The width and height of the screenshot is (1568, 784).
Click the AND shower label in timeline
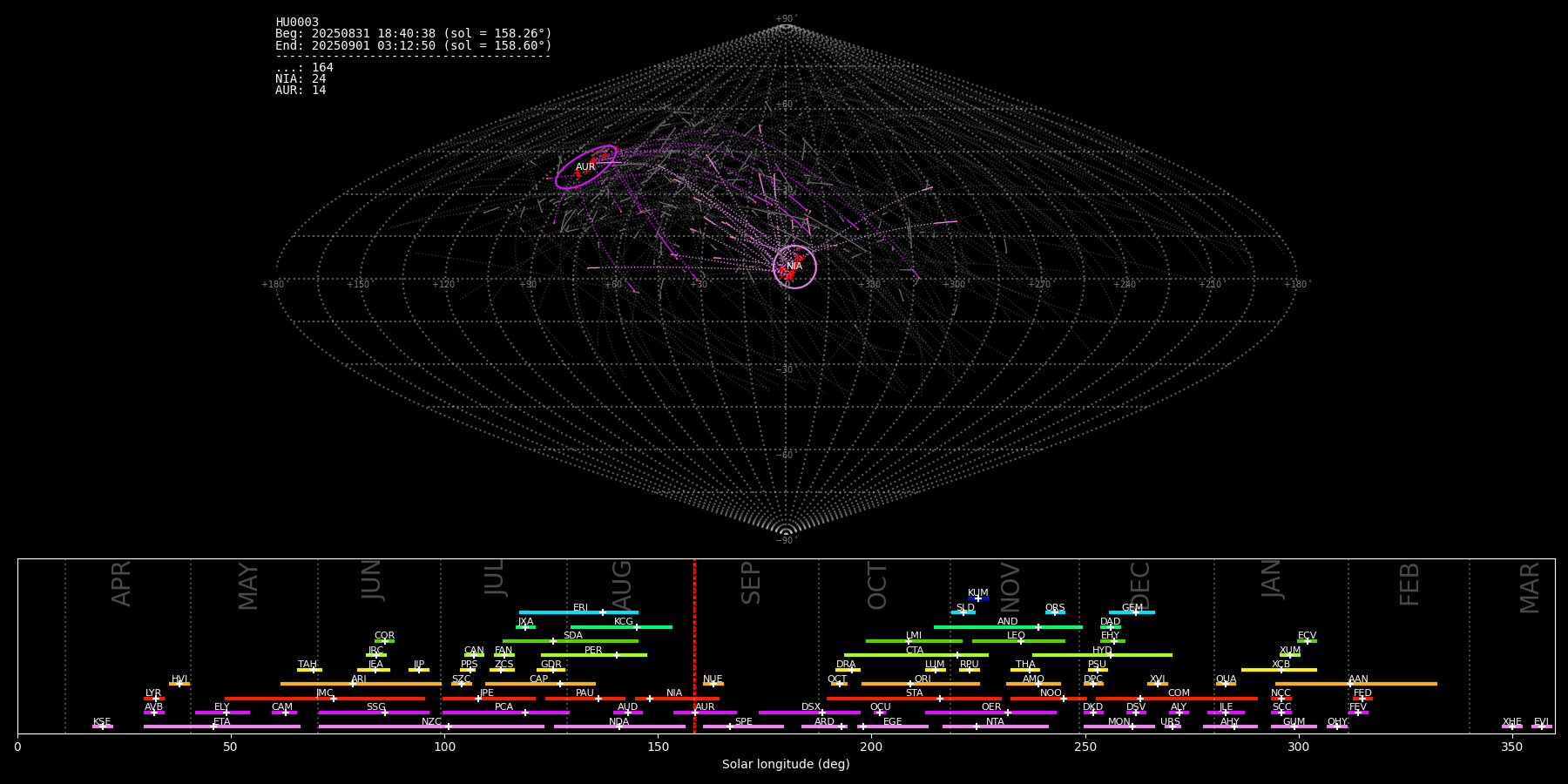click(x=1008, y=622)
